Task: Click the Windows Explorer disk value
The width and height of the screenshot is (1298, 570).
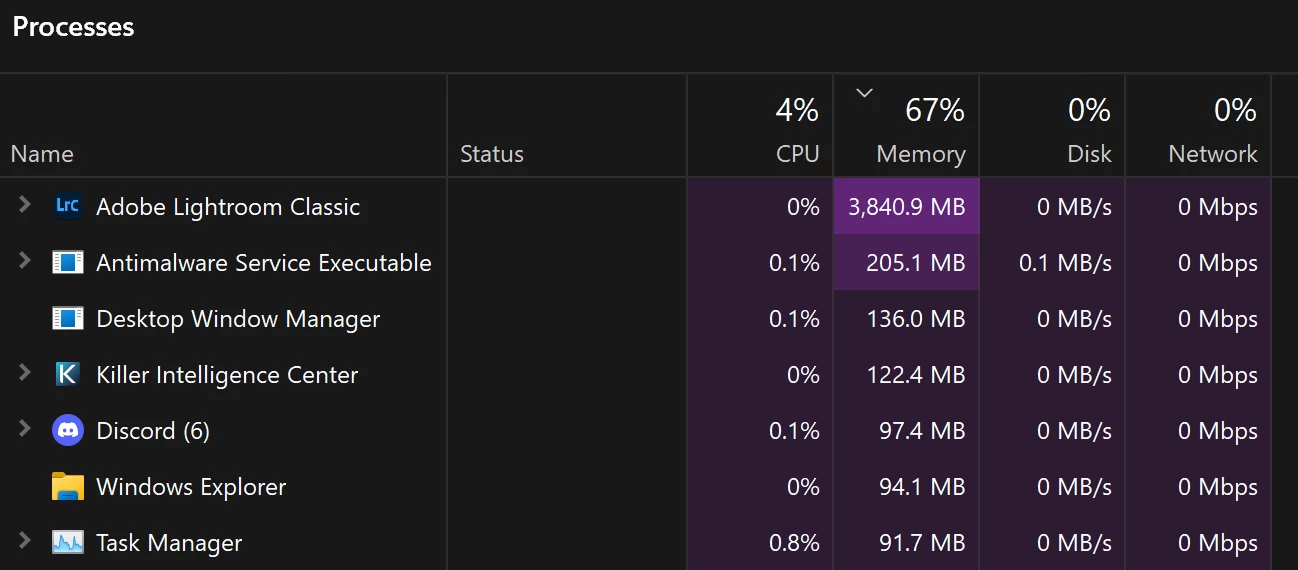Action: point(1074,487)
